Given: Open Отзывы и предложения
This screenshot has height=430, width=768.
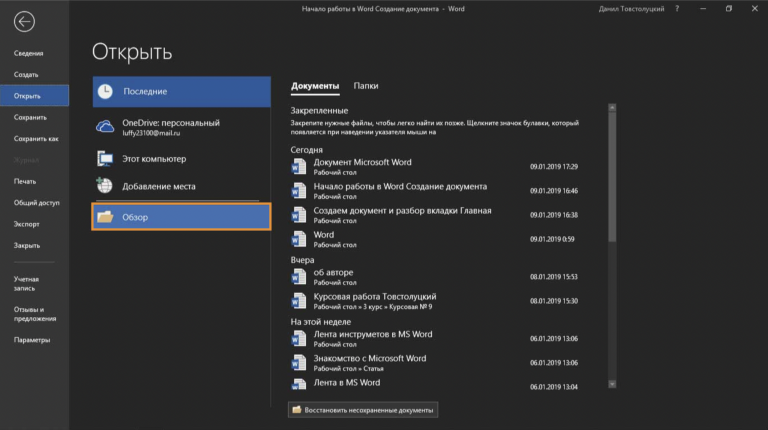Looking at the screenshot, I should pyautogui.click(x=35, y=314).
